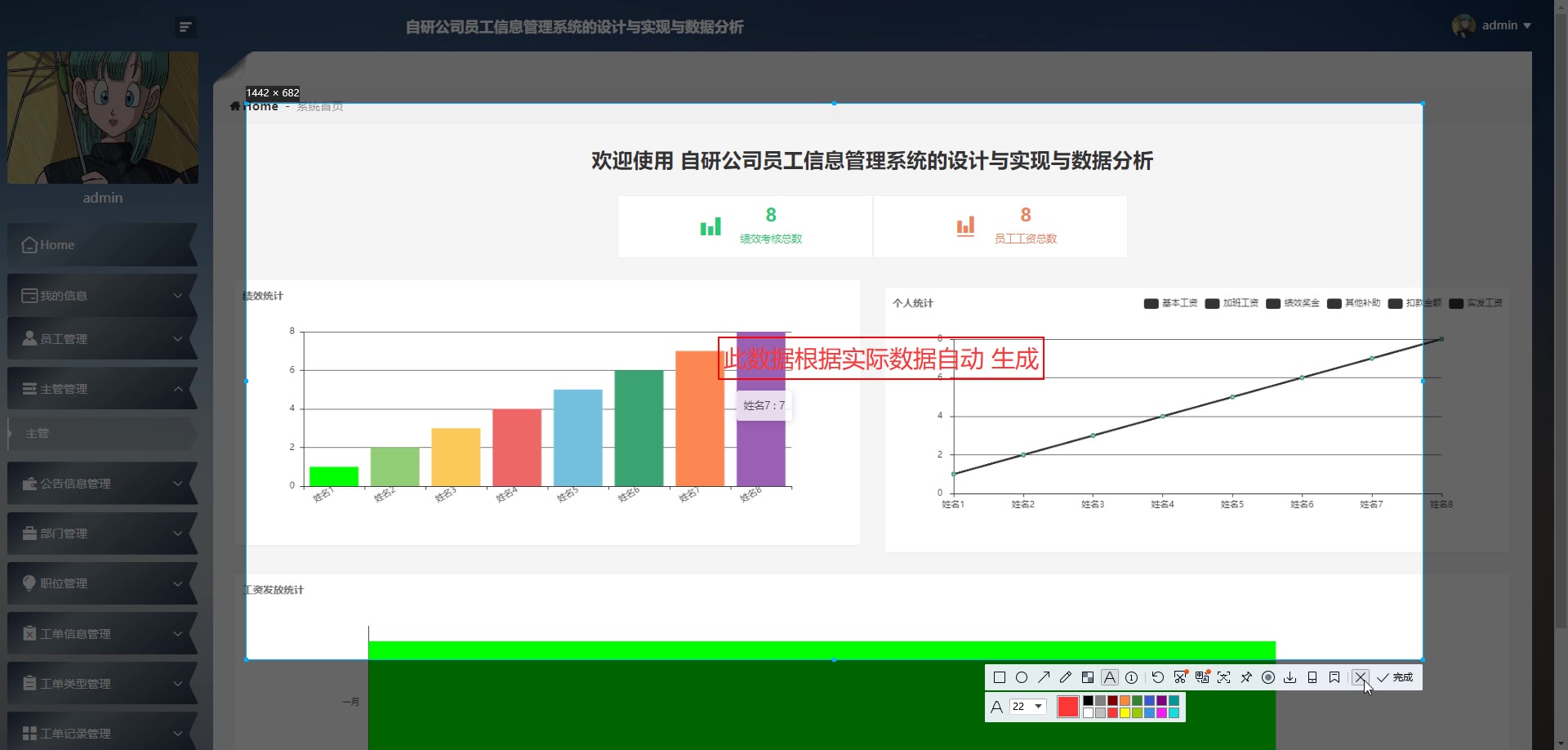This screenshot has height=750, width=1568.
Task: Select the rectangle annotation tool
Action: 999,677
